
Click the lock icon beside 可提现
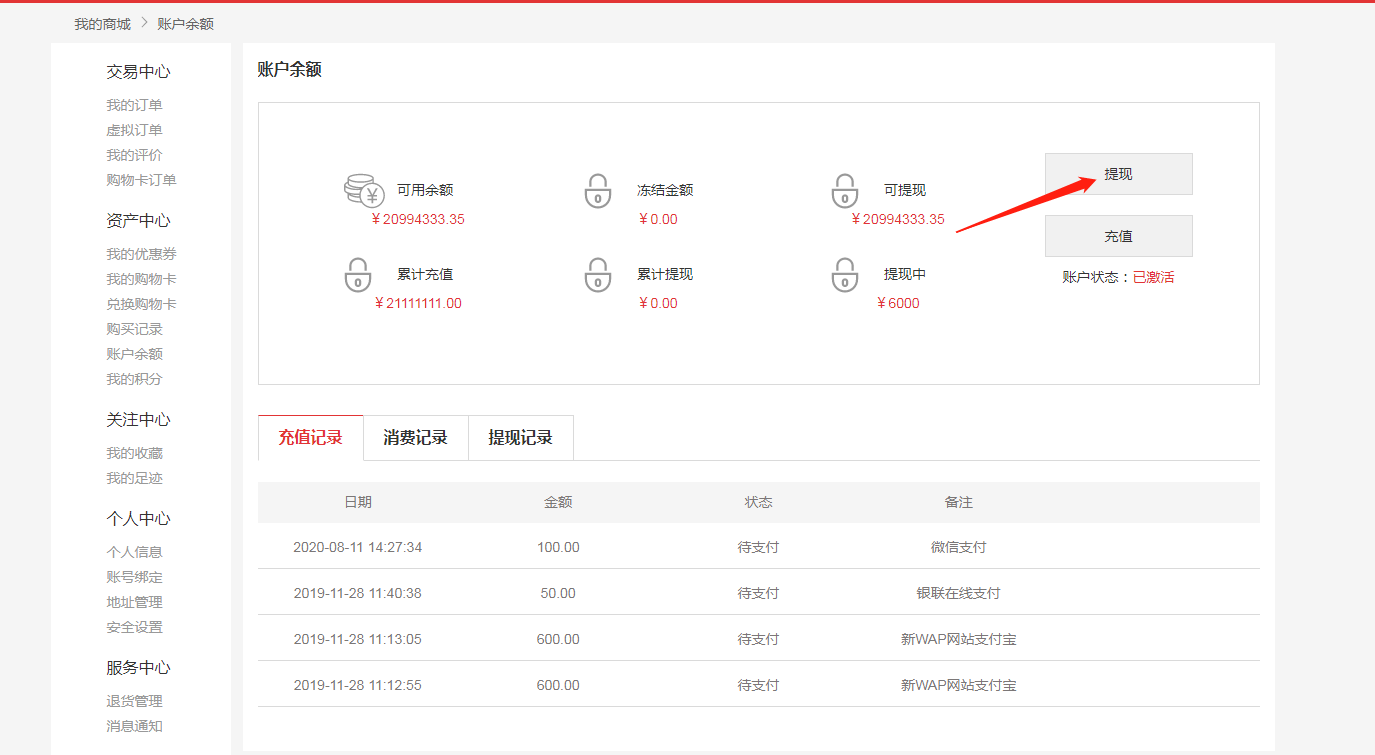coord(845,190)
